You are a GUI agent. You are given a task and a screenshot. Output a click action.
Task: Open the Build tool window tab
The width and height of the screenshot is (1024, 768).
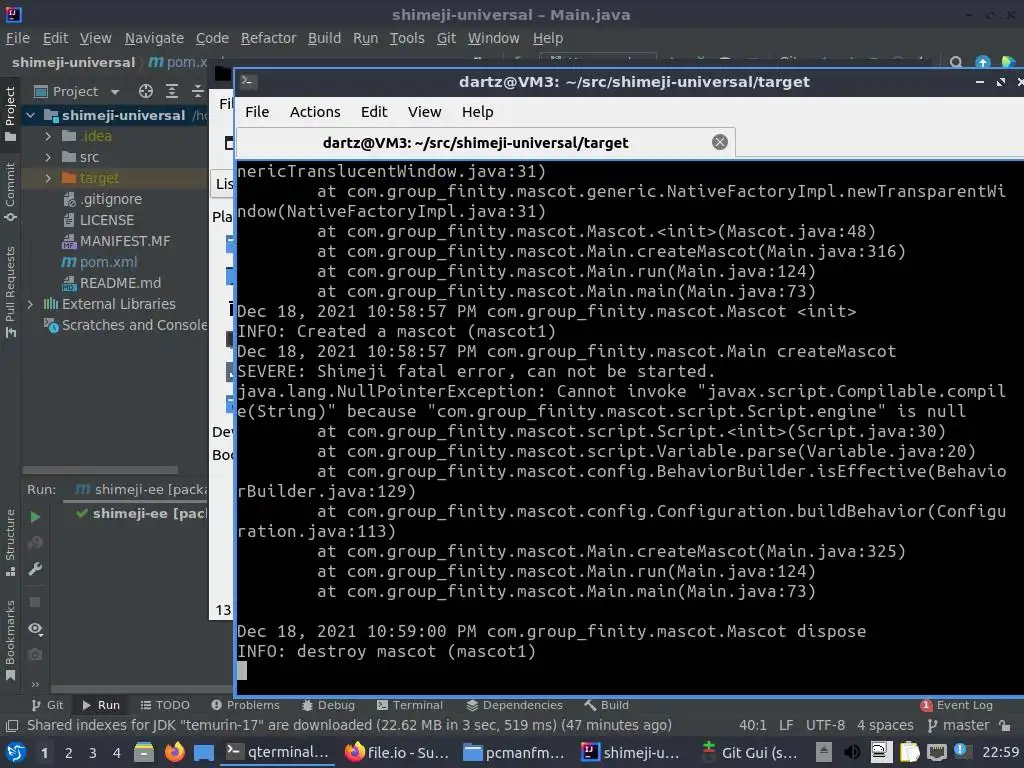pyautogui.click(x=607, y=705)
